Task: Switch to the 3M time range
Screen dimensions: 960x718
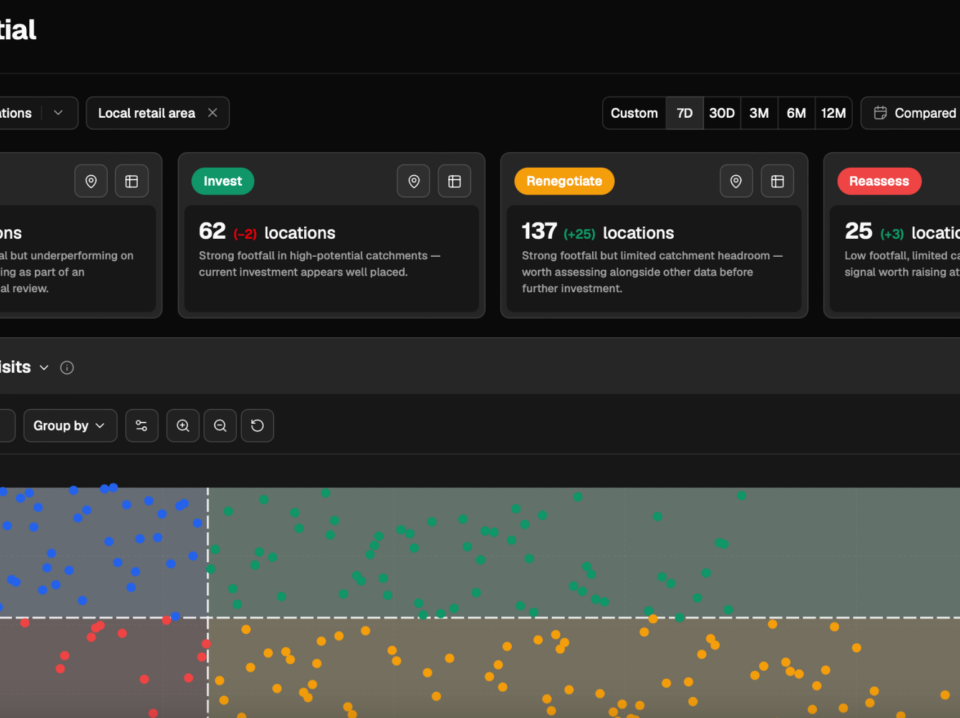Action: (x=759, y=113)
